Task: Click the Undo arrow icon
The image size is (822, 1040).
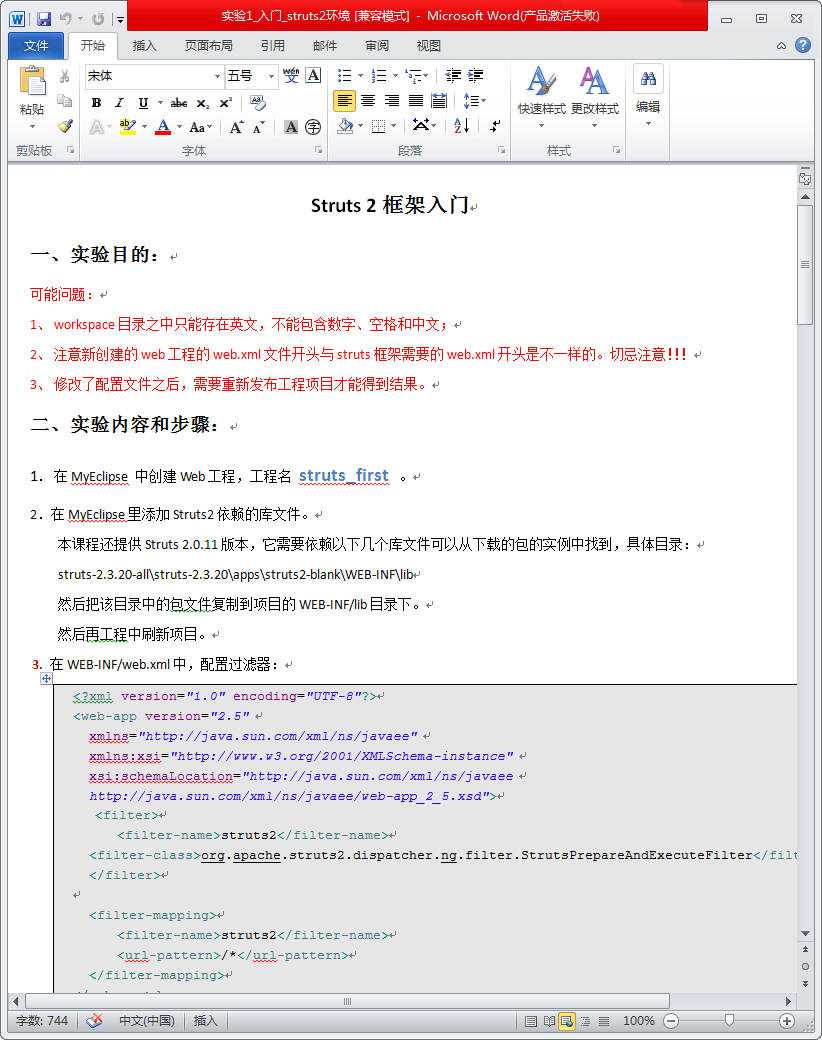Action: pyautogui.click(x=66, y=19)
